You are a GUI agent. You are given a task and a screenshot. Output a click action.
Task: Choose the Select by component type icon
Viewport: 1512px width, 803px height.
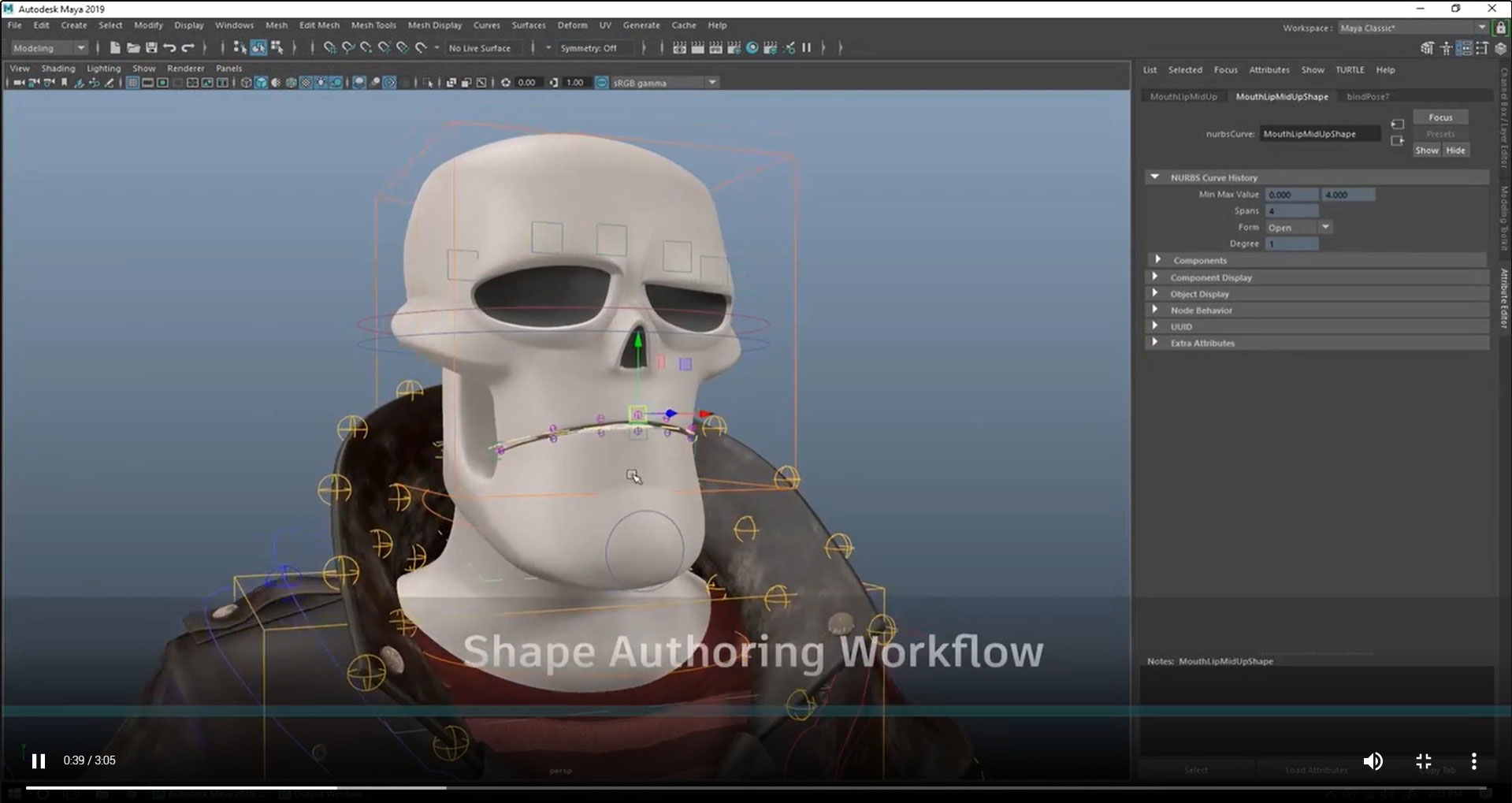point(277,48)
